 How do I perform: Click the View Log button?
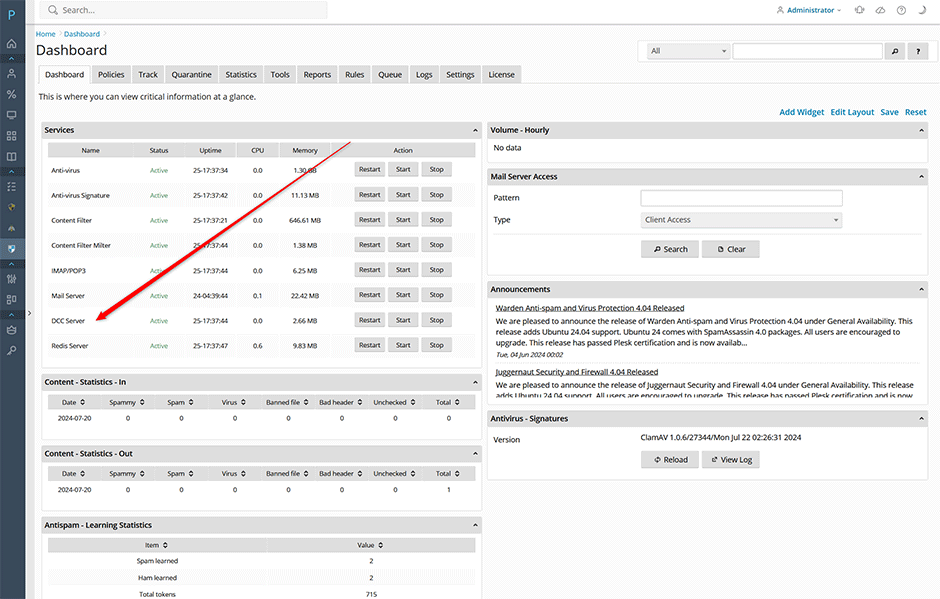(731, 460)
